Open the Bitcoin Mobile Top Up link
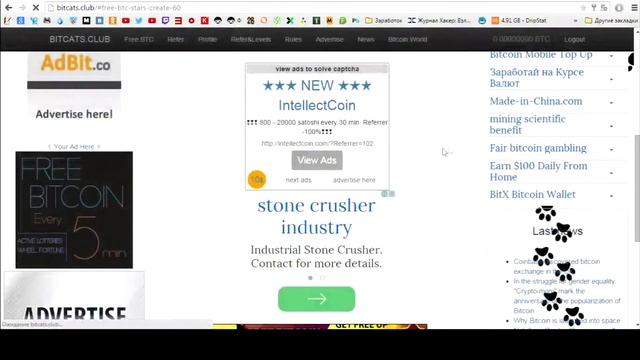 (541, 55)
